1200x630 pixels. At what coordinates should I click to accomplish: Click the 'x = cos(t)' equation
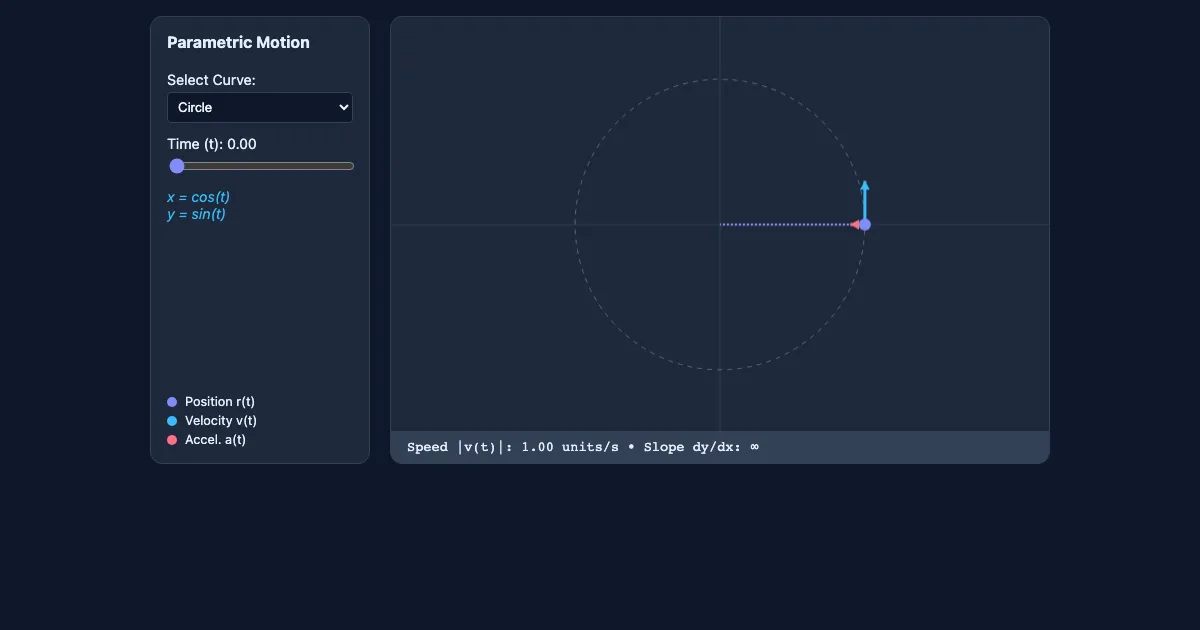click(x=198, y=197)
